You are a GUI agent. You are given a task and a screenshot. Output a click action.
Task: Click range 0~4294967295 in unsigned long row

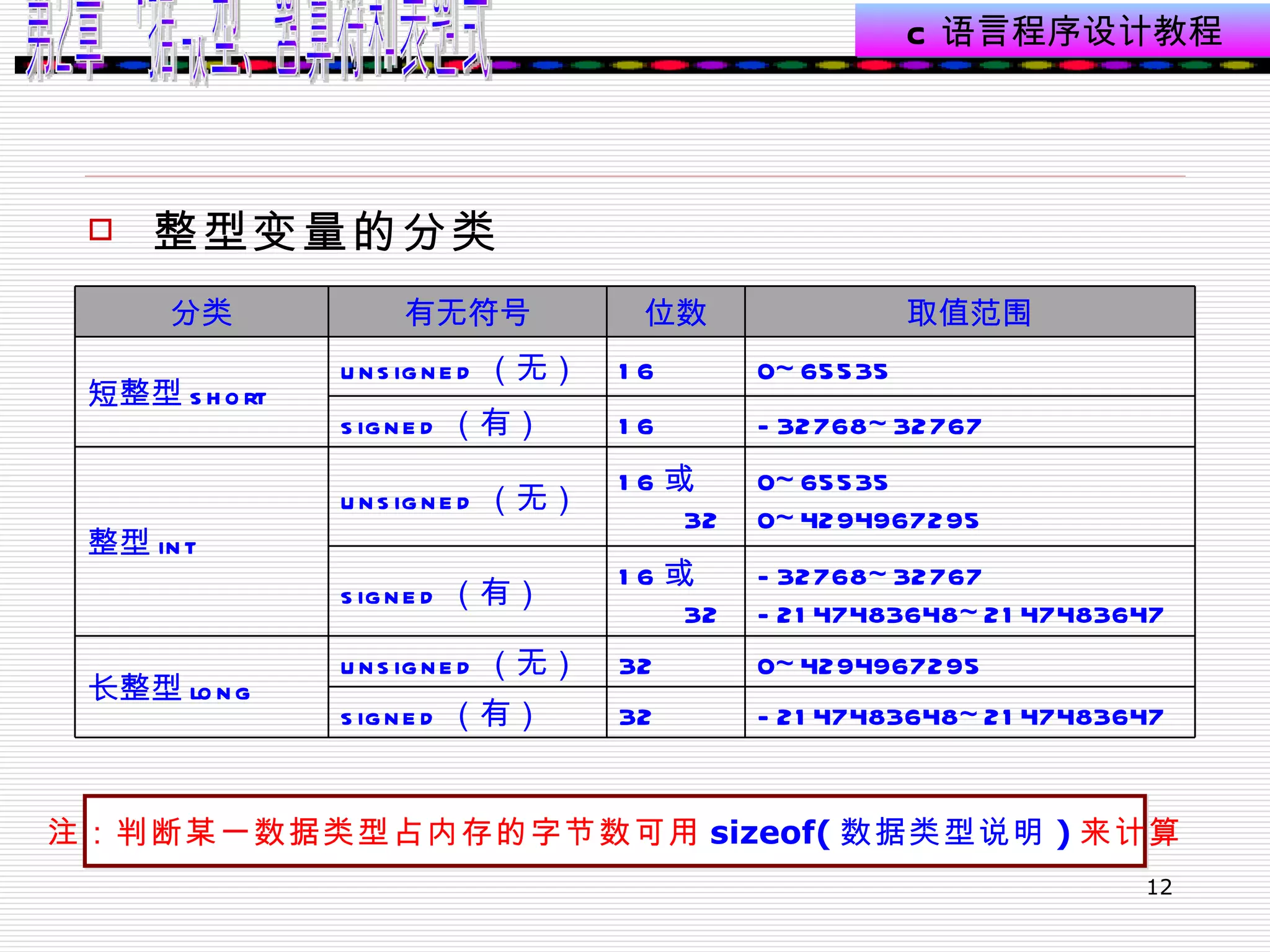[x=868, y=666]
